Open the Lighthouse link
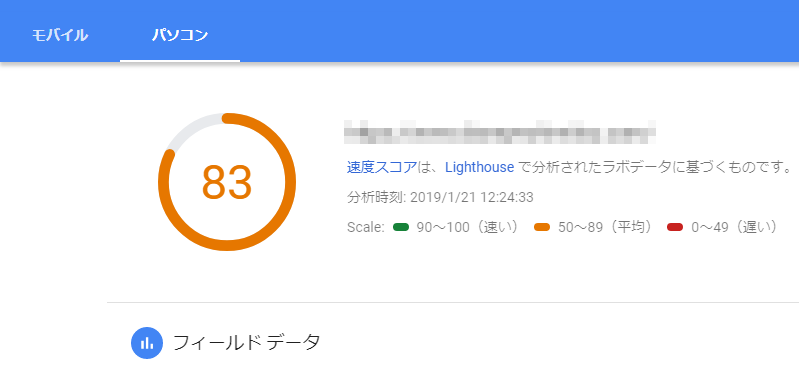 (x=480, y=167)
